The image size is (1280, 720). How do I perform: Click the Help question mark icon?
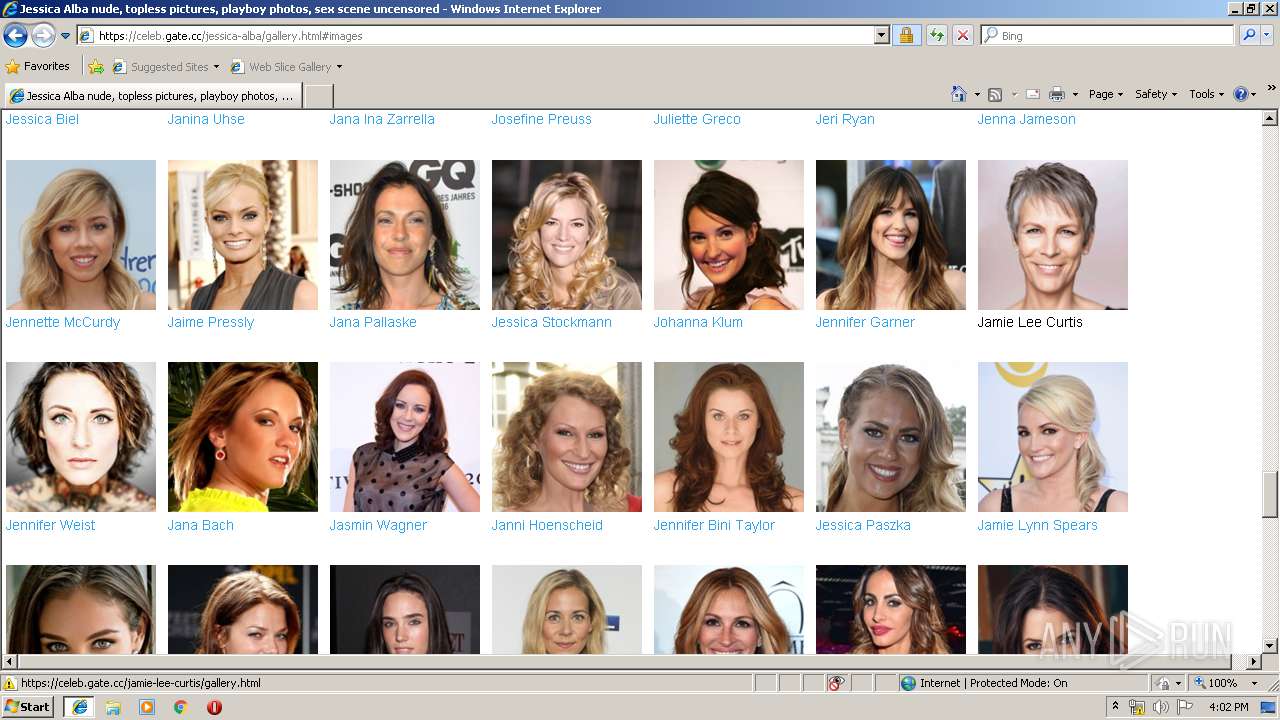click(1240, 94)
